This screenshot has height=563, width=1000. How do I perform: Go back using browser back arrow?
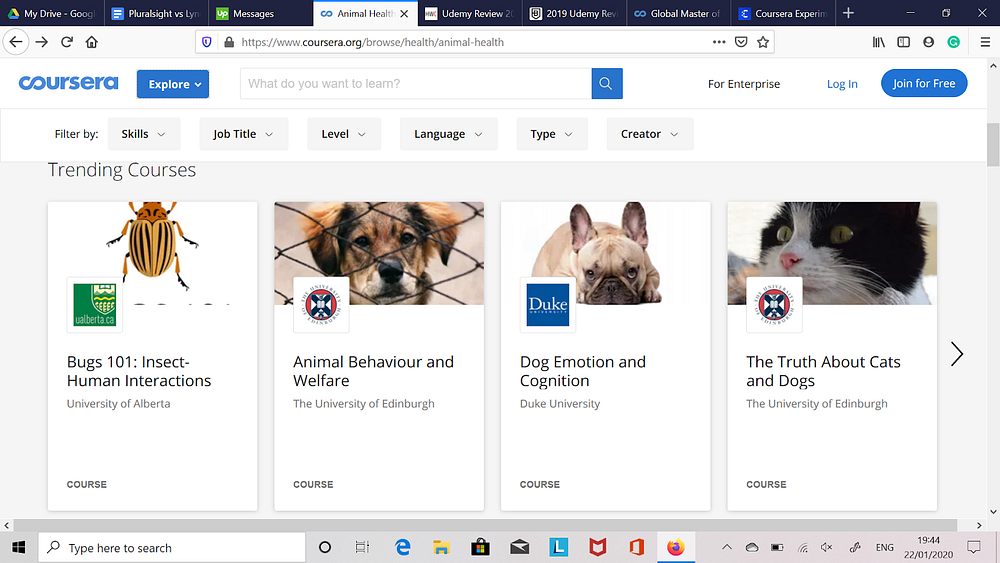(x=16, y=42)
